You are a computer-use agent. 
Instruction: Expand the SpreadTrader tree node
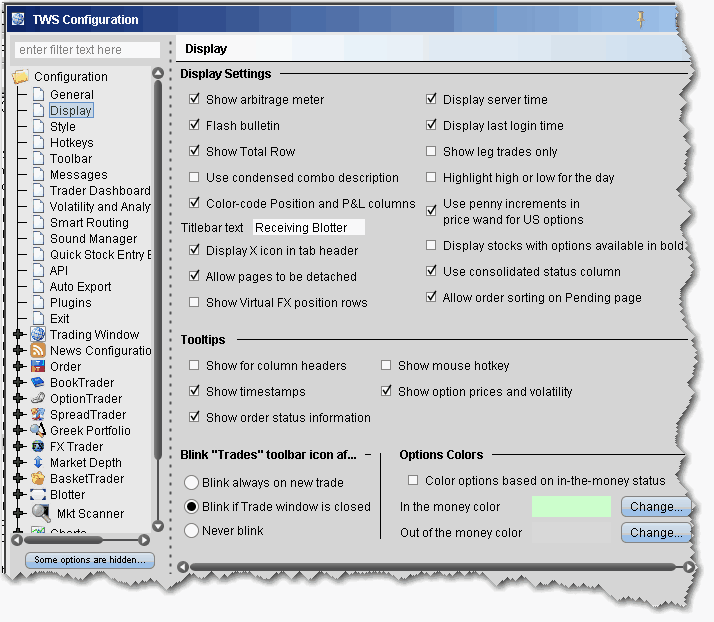pos(19,414)
